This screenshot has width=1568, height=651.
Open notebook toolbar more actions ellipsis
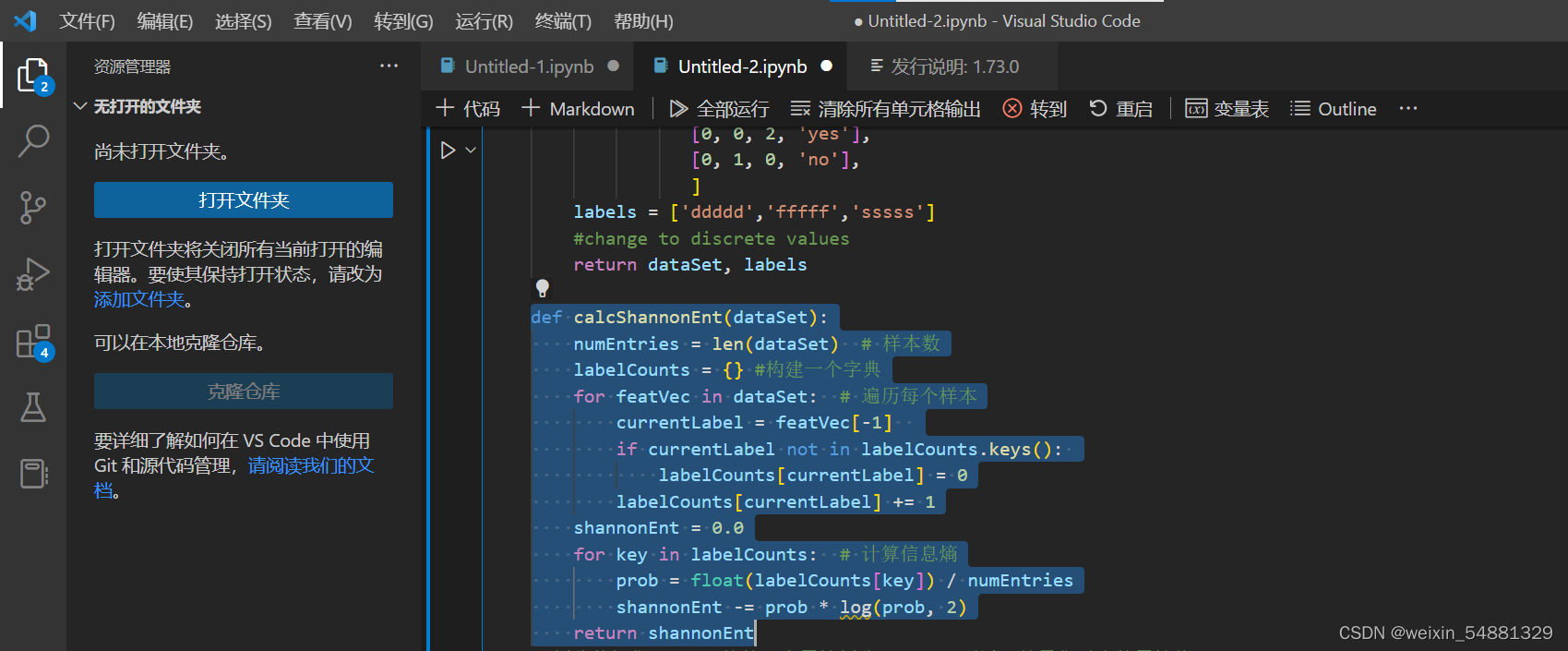click(x=1407, y=108)
